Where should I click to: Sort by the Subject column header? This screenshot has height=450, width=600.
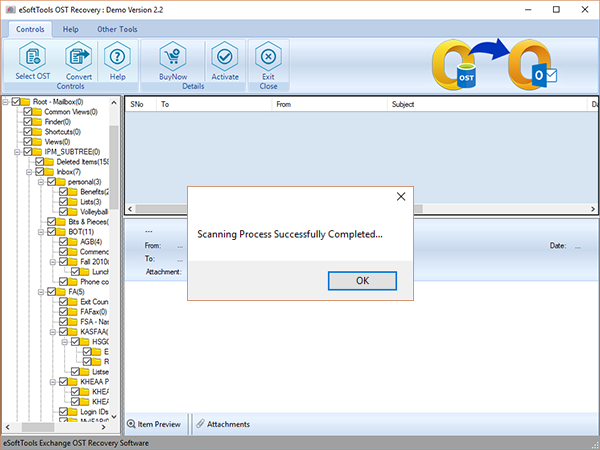(487, 104)
